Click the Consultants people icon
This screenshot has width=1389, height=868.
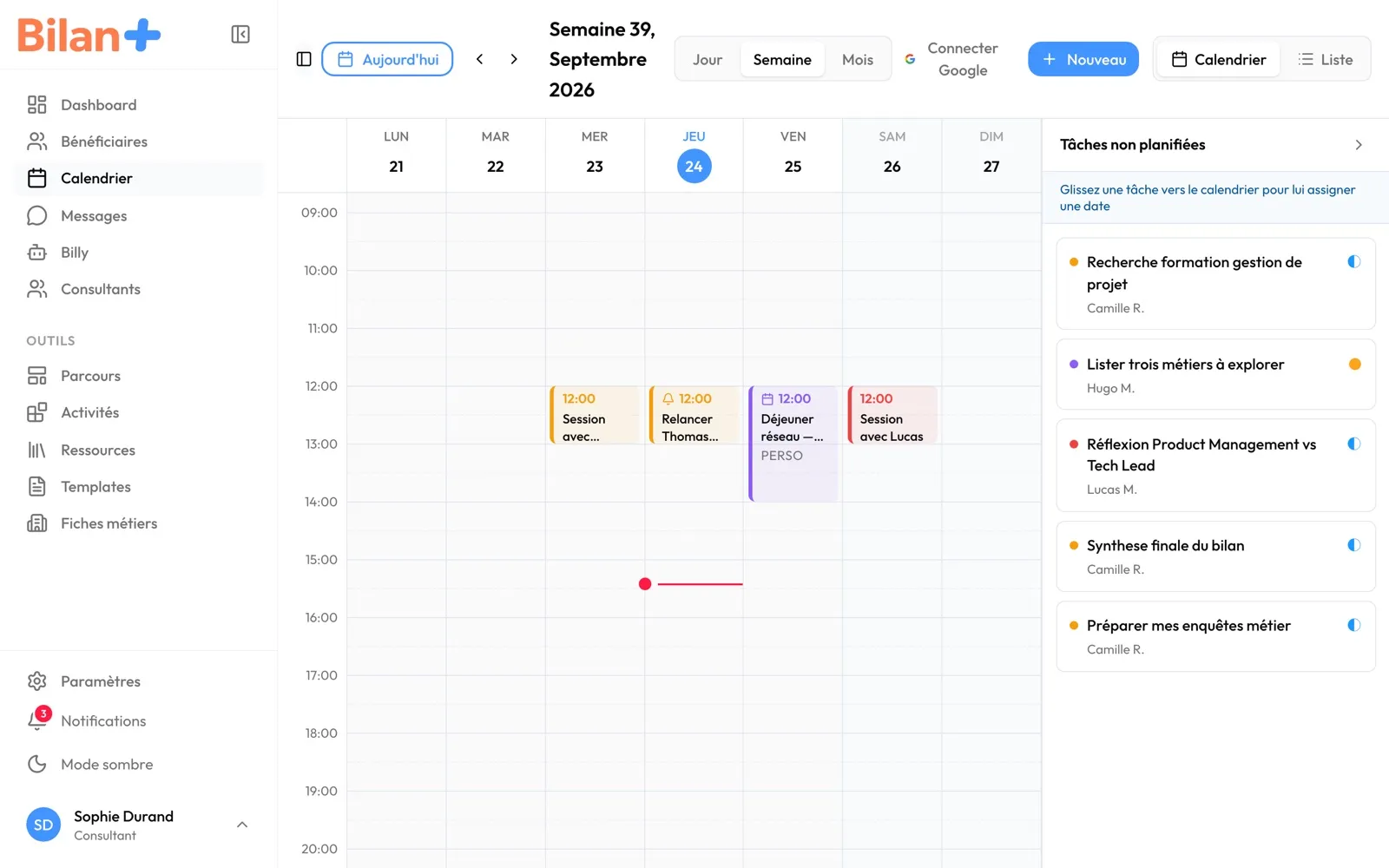coord(36,289)
